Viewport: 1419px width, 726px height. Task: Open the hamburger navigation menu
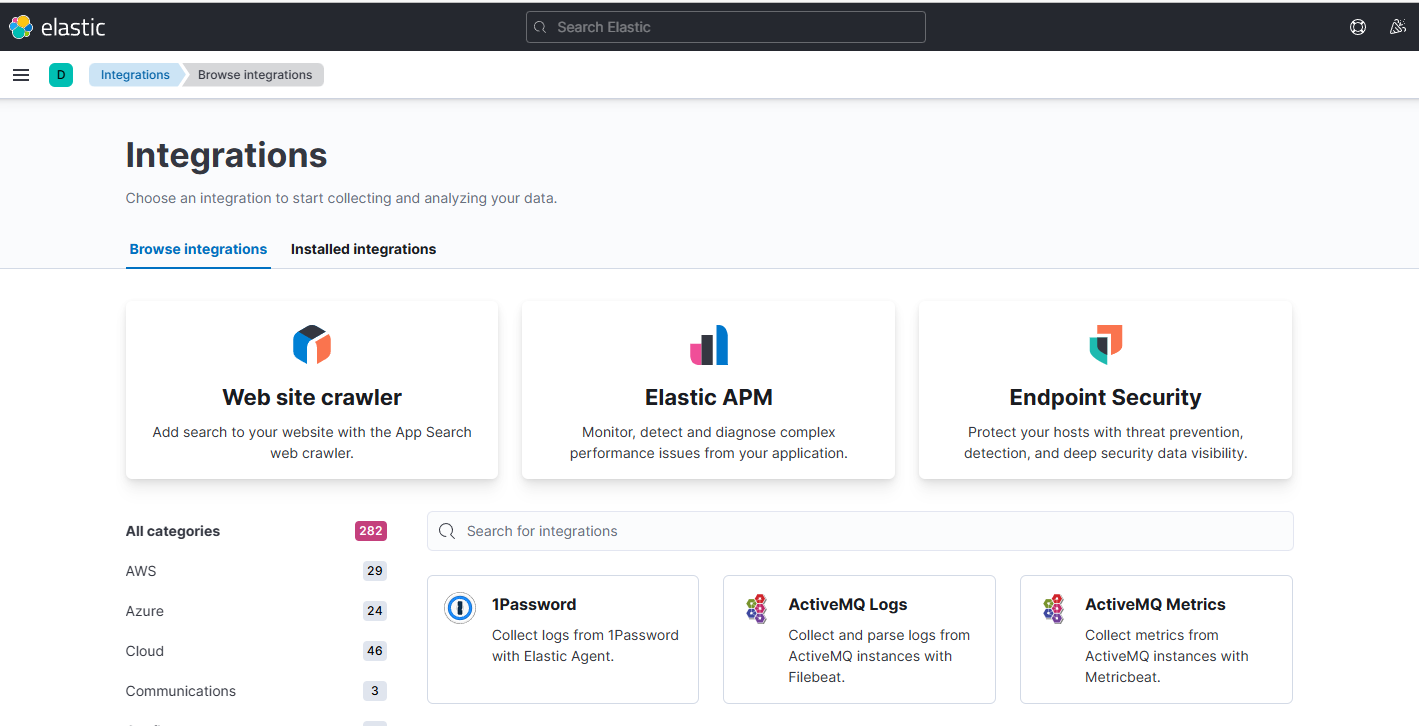coord(21,75)
